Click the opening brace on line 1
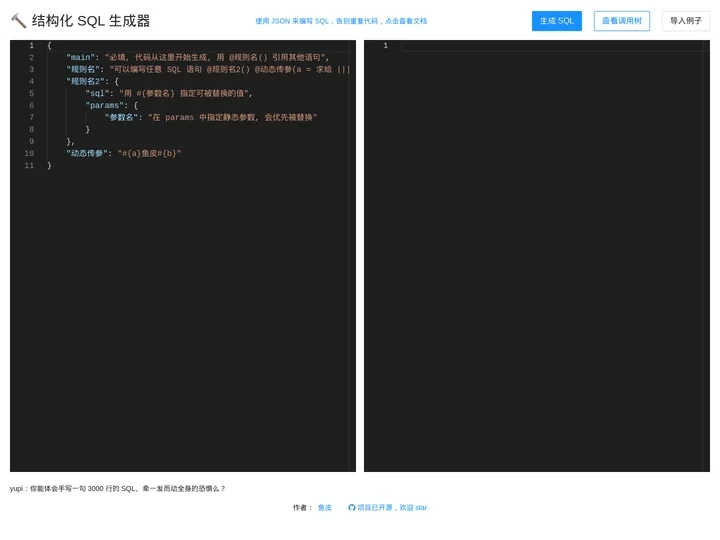Viewport: 720px width, 540px height. [x=49, y=45]
